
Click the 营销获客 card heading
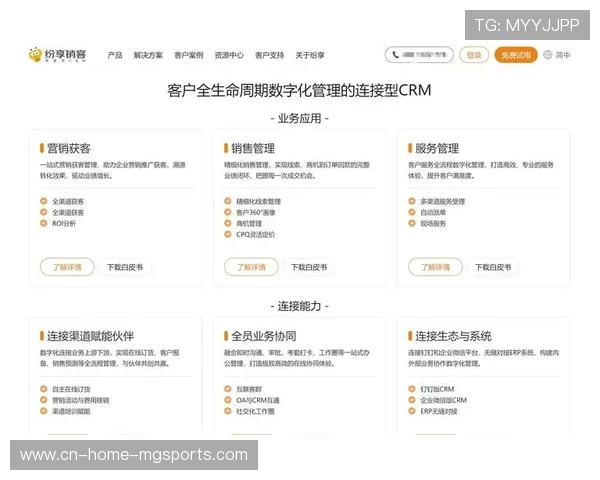(x=69, y=148)
